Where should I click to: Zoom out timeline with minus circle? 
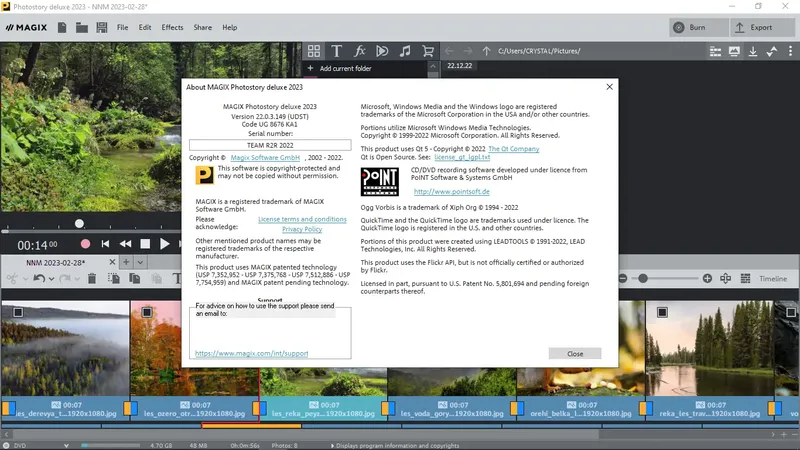tap(622, 279)
